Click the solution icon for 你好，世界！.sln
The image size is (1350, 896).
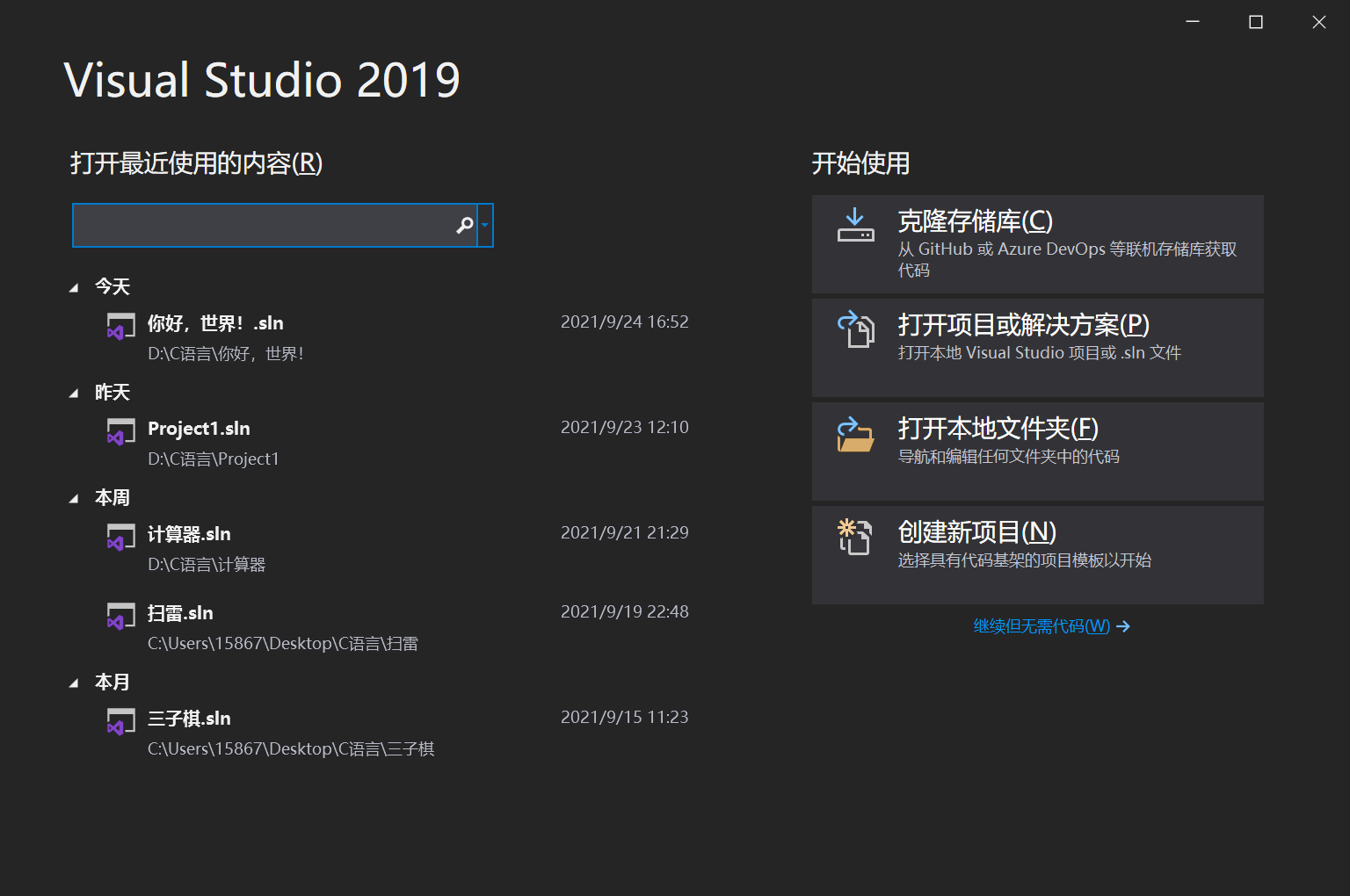pyautogui.click(x=120, y=326)
